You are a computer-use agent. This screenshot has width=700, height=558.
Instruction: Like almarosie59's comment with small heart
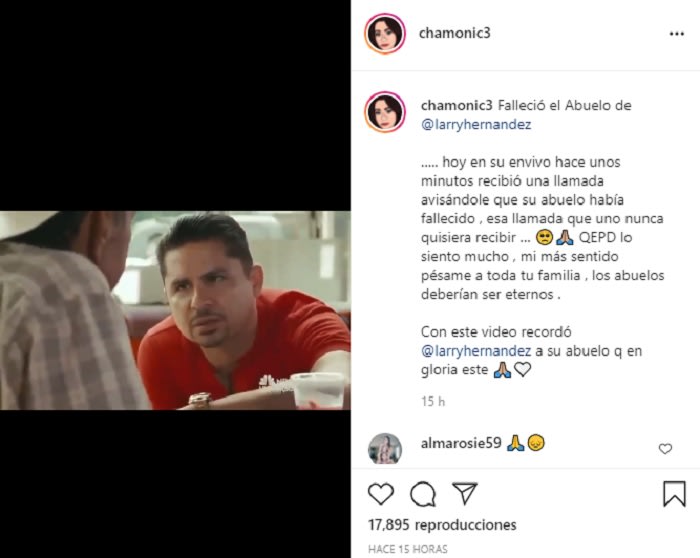[x=665, y=449]
